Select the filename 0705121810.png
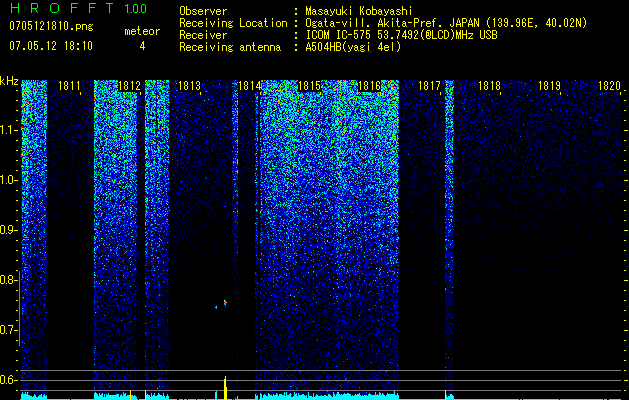 click(51, 26)
